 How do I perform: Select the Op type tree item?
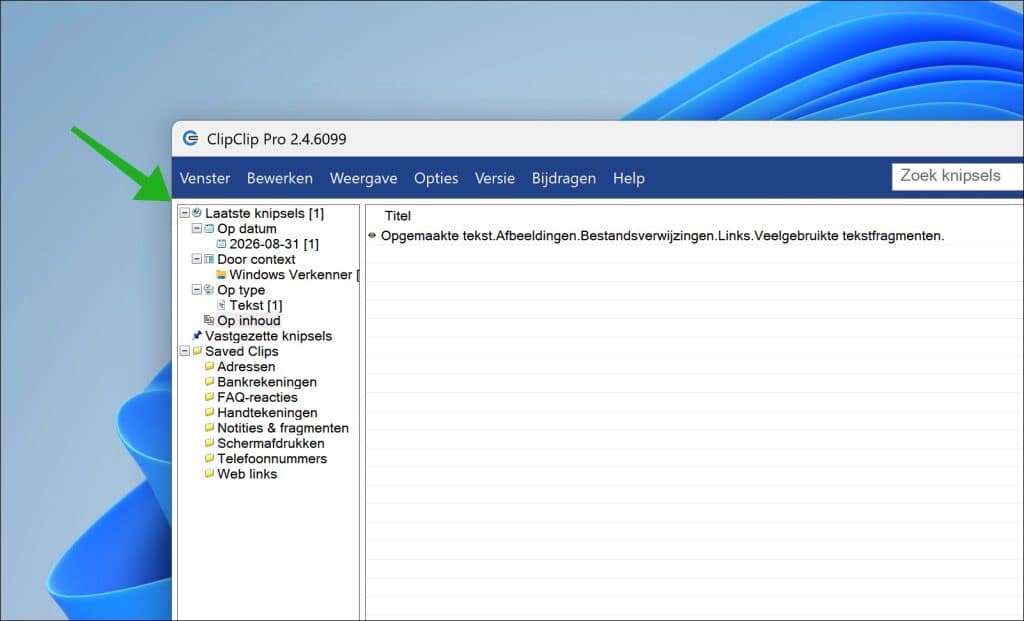click(241, 290)
